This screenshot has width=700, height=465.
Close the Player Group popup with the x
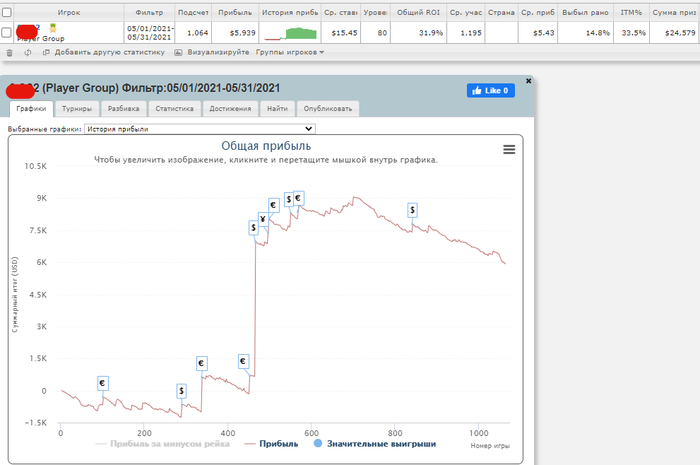point(528,81)
